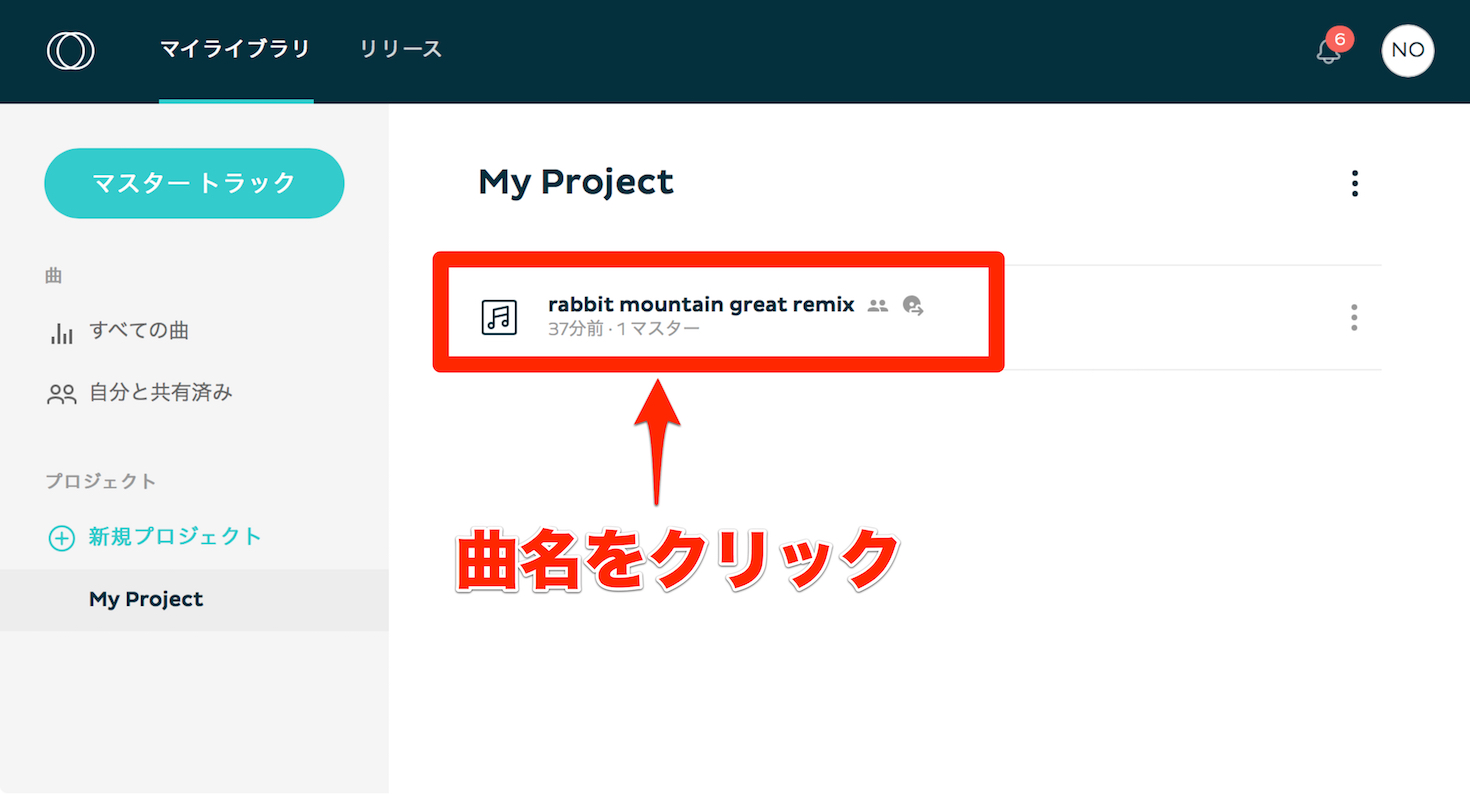The height and width of the screenshot is (794, 1470).
Task: Switch to the リリース tab
Action: tap(401, 49)
